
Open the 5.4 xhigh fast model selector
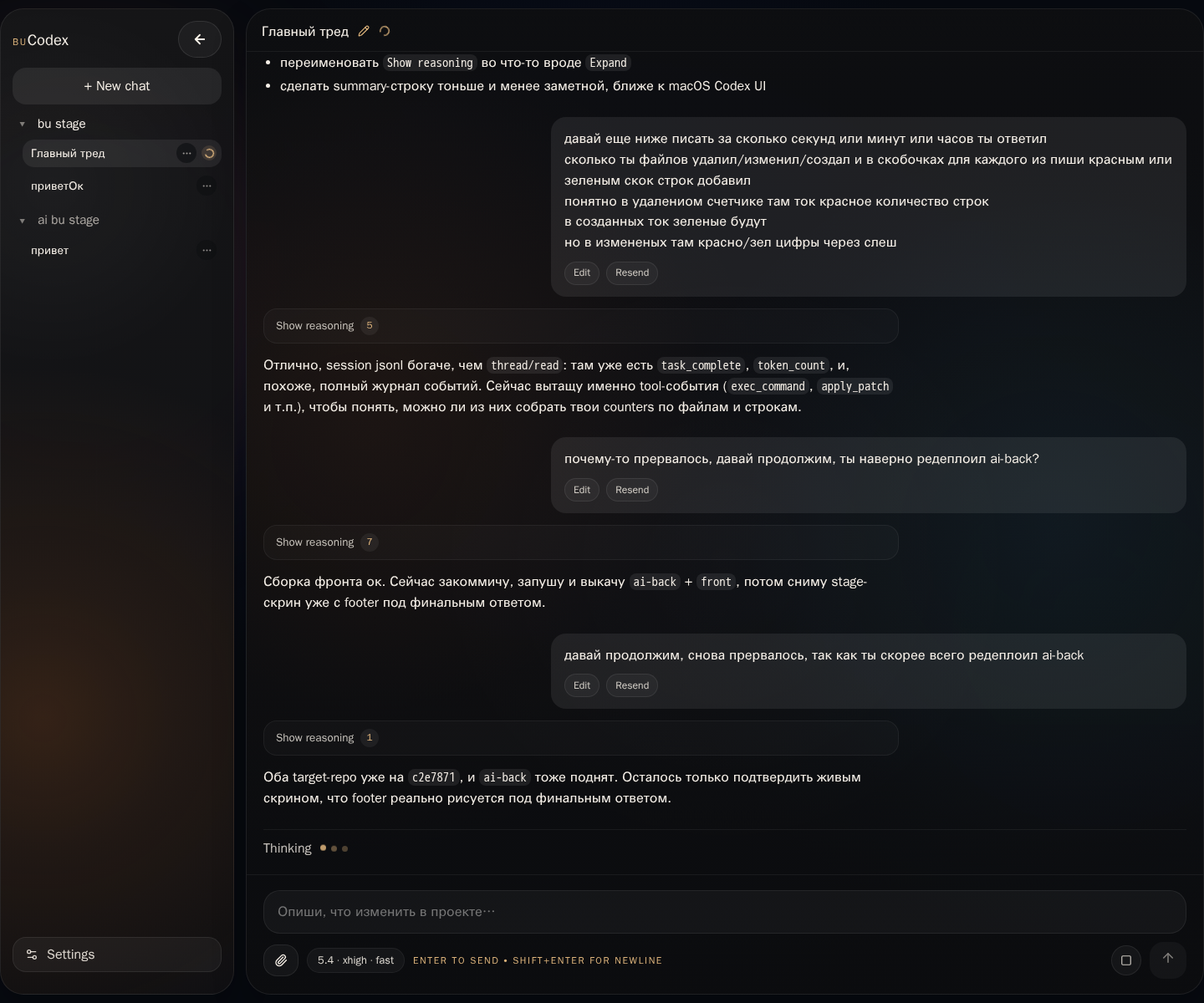(355, 960)
